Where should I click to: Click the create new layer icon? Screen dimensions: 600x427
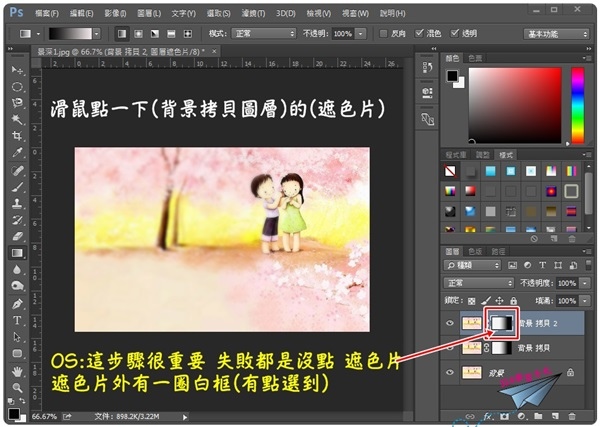coord(555,416)
